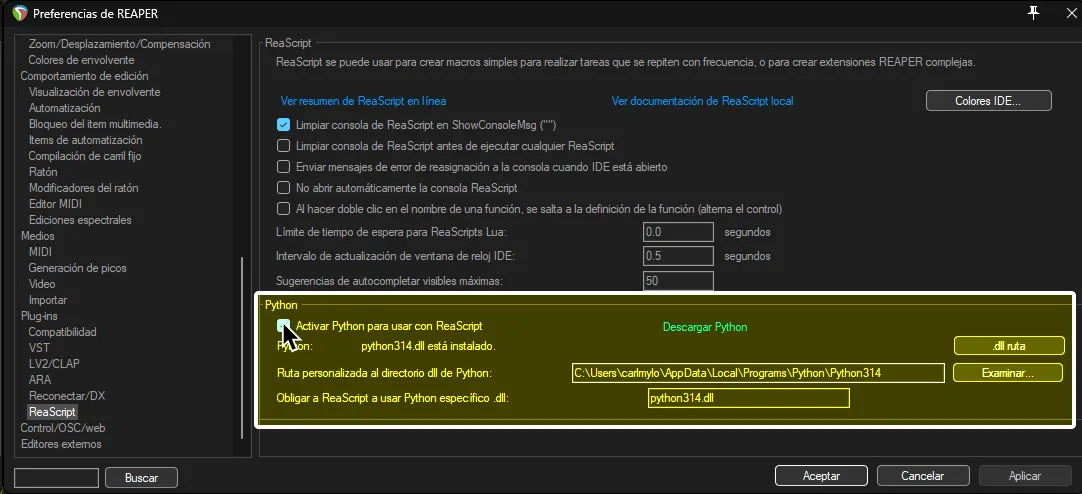Open Ver documentación de ReaScript local

702,101
